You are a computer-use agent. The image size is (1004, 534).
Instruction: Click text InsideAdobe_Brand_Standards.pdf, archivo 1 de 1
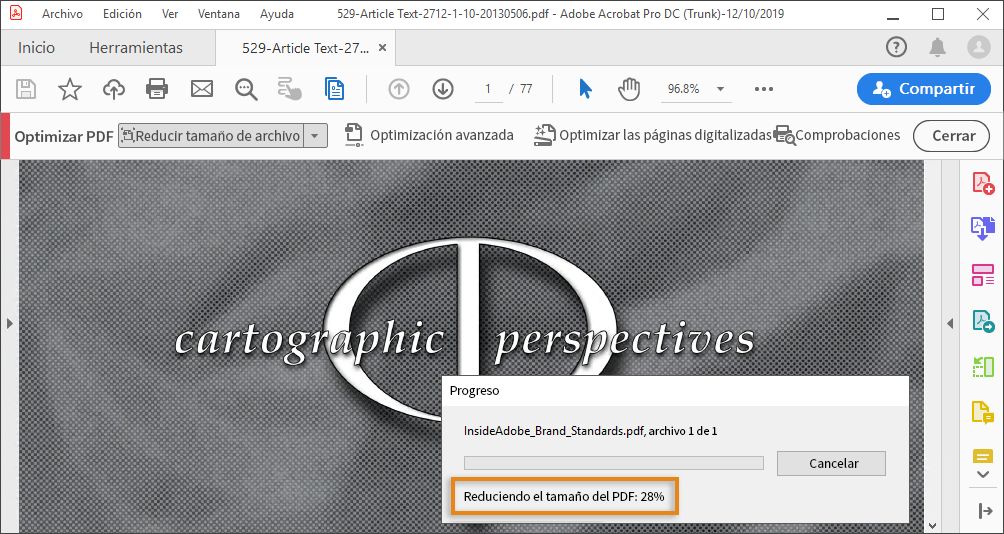[590, 431]
